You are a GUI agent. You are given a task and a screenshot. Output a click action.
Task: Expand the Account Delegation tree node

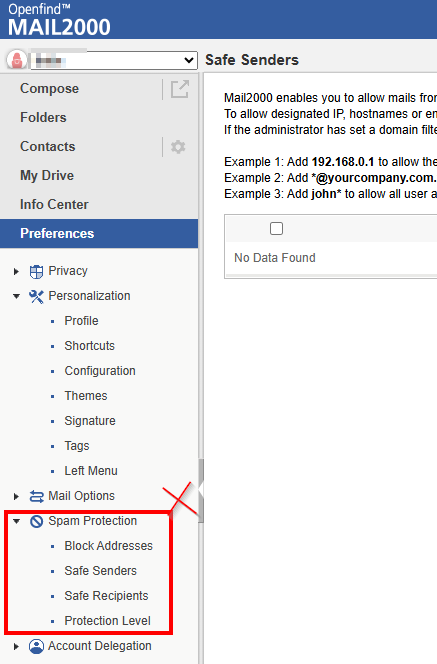pos(16,647)
